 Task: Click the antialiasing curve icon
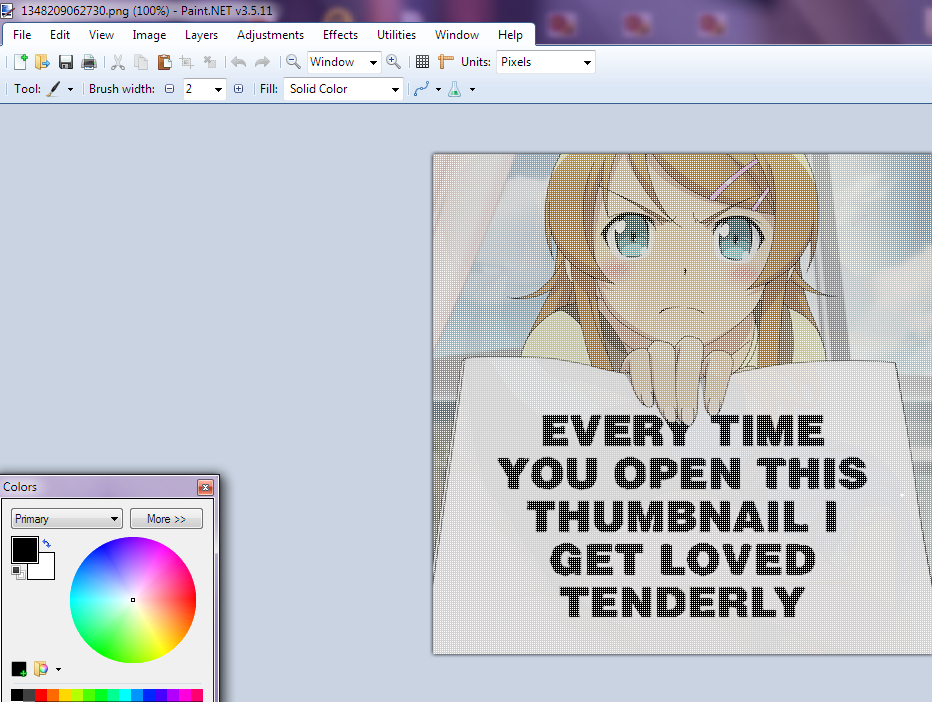click(x=421, y=89)
